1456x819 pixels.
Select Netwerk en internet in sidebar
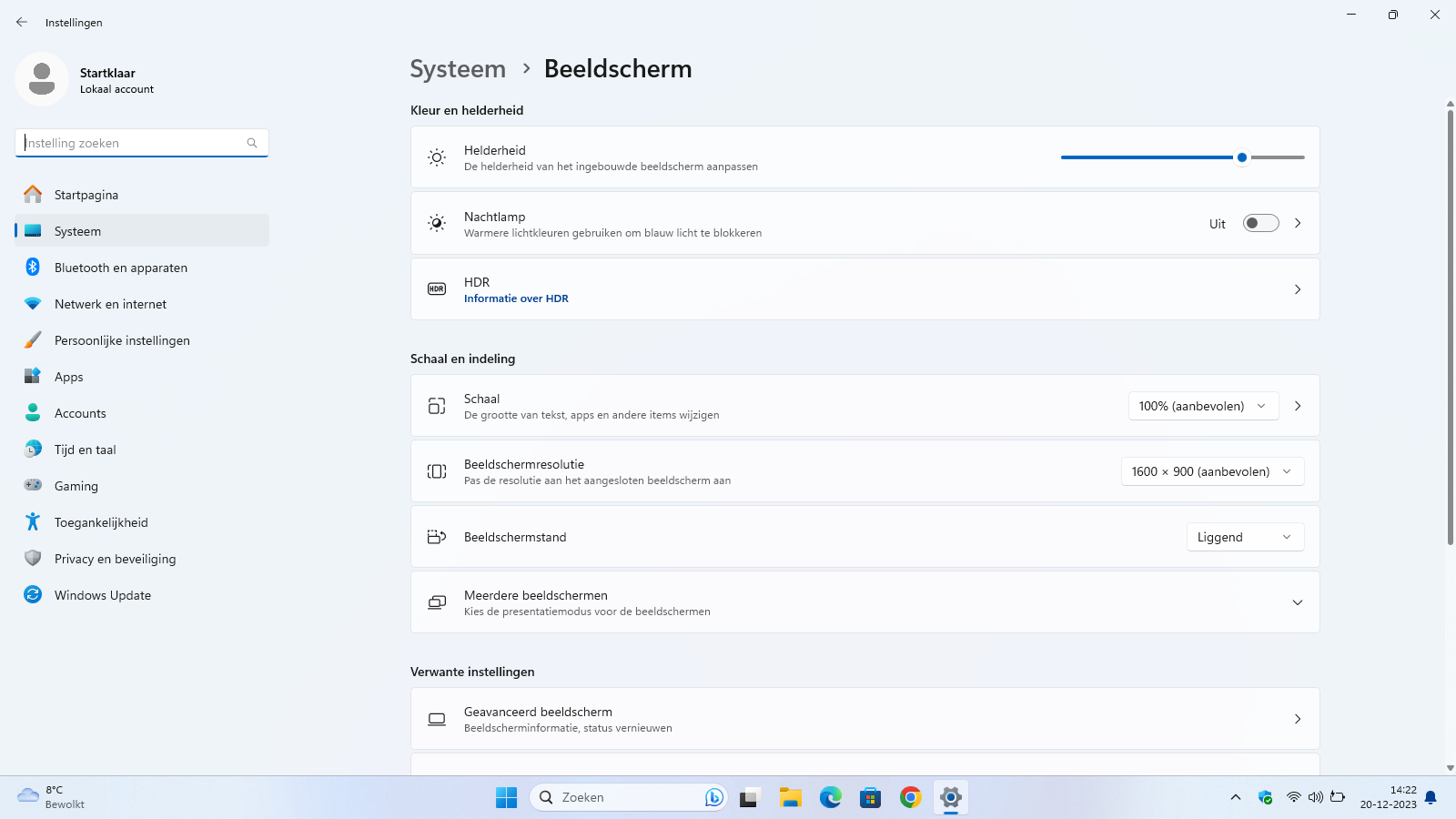pos(110,304)
